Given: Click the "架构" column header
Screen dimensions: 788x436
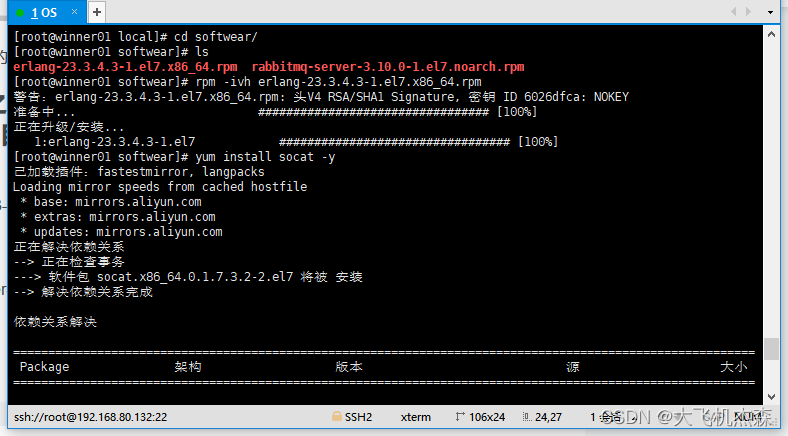Looking at the screenshot, I should point(188,367).
